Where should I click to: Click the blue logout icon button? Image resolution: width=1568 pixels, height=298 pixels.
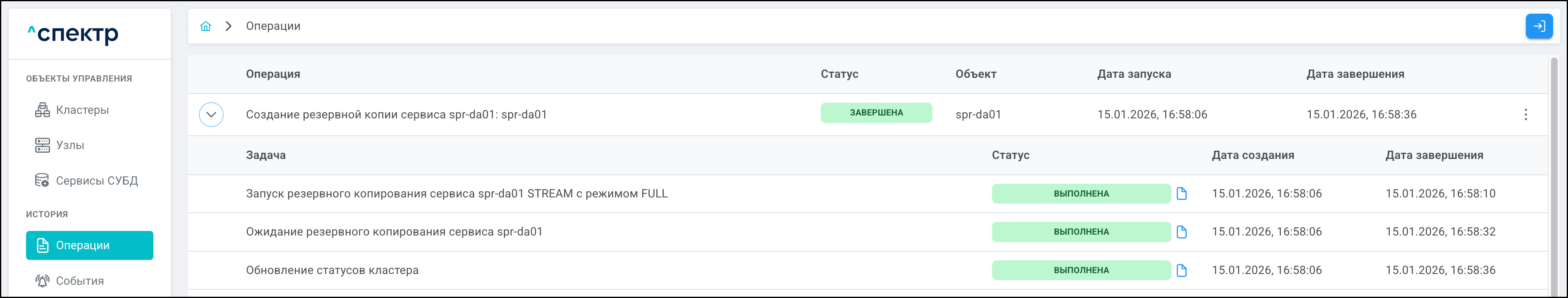1538,26
